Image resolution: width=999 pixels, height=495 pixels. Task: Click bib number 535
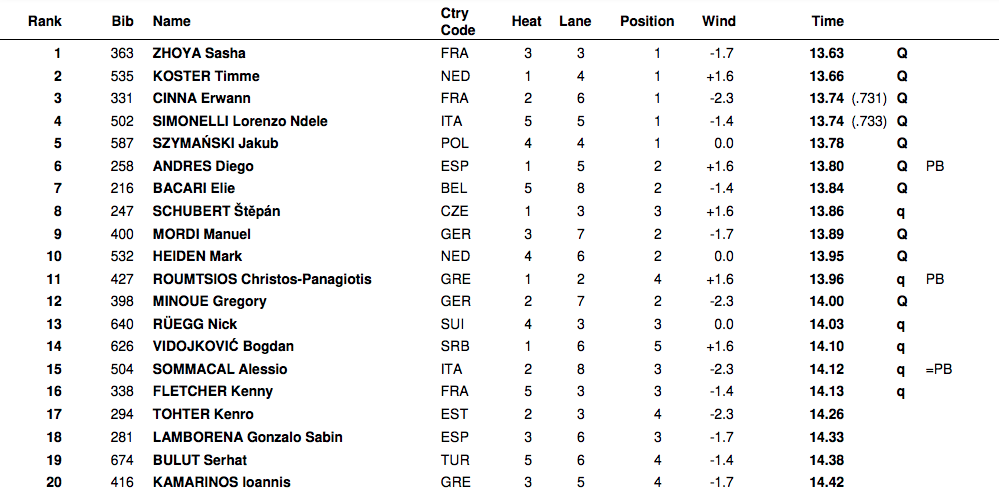pos(122,76)
